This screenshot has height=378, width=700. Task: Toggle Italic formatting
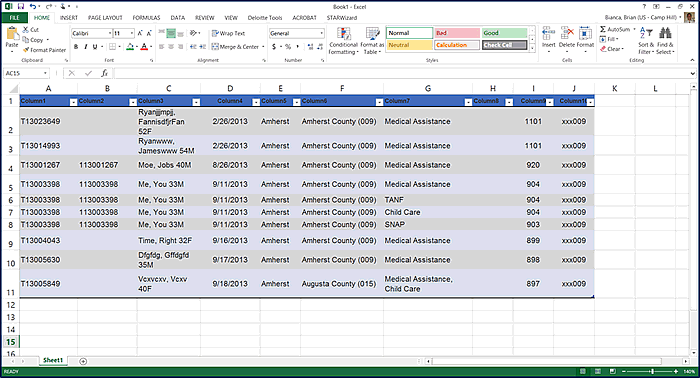(x=85, y=46)
